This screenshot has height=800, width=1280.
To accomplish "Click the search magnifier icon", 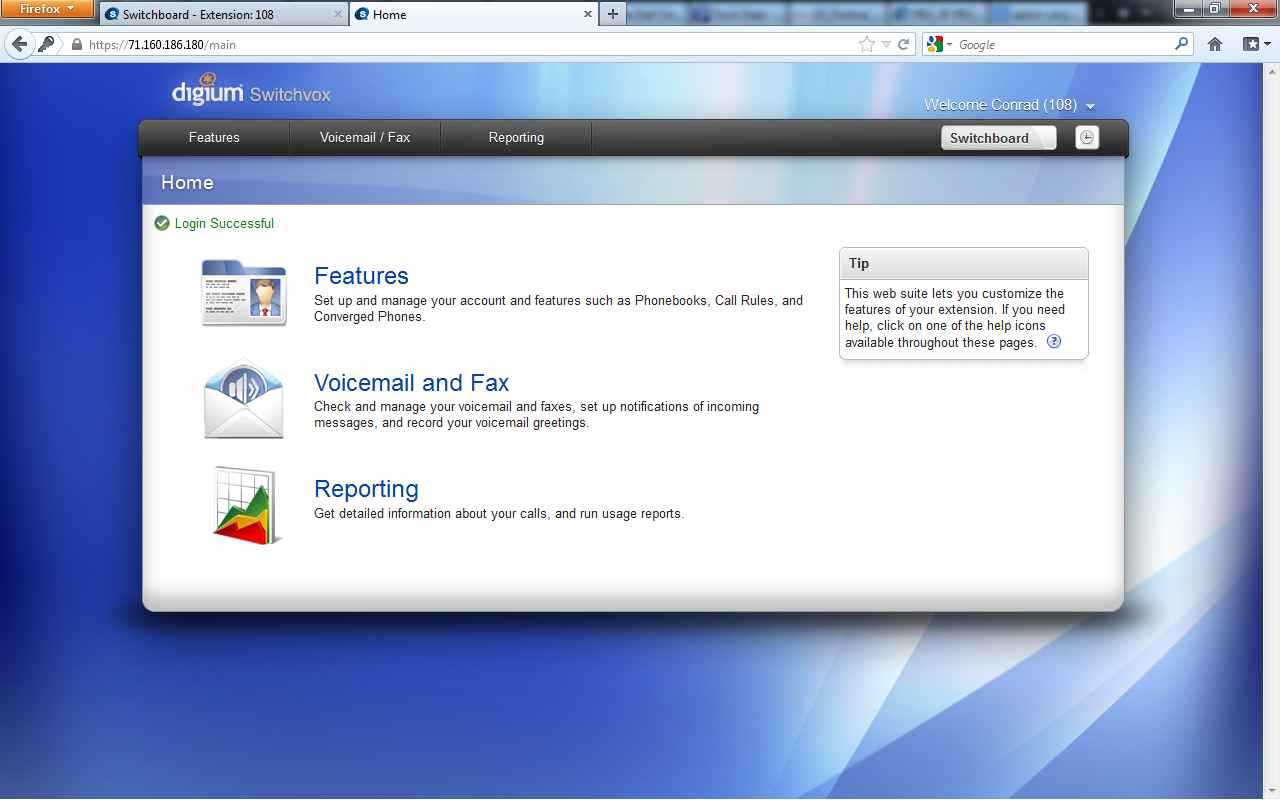I will tap(1182, 44).
